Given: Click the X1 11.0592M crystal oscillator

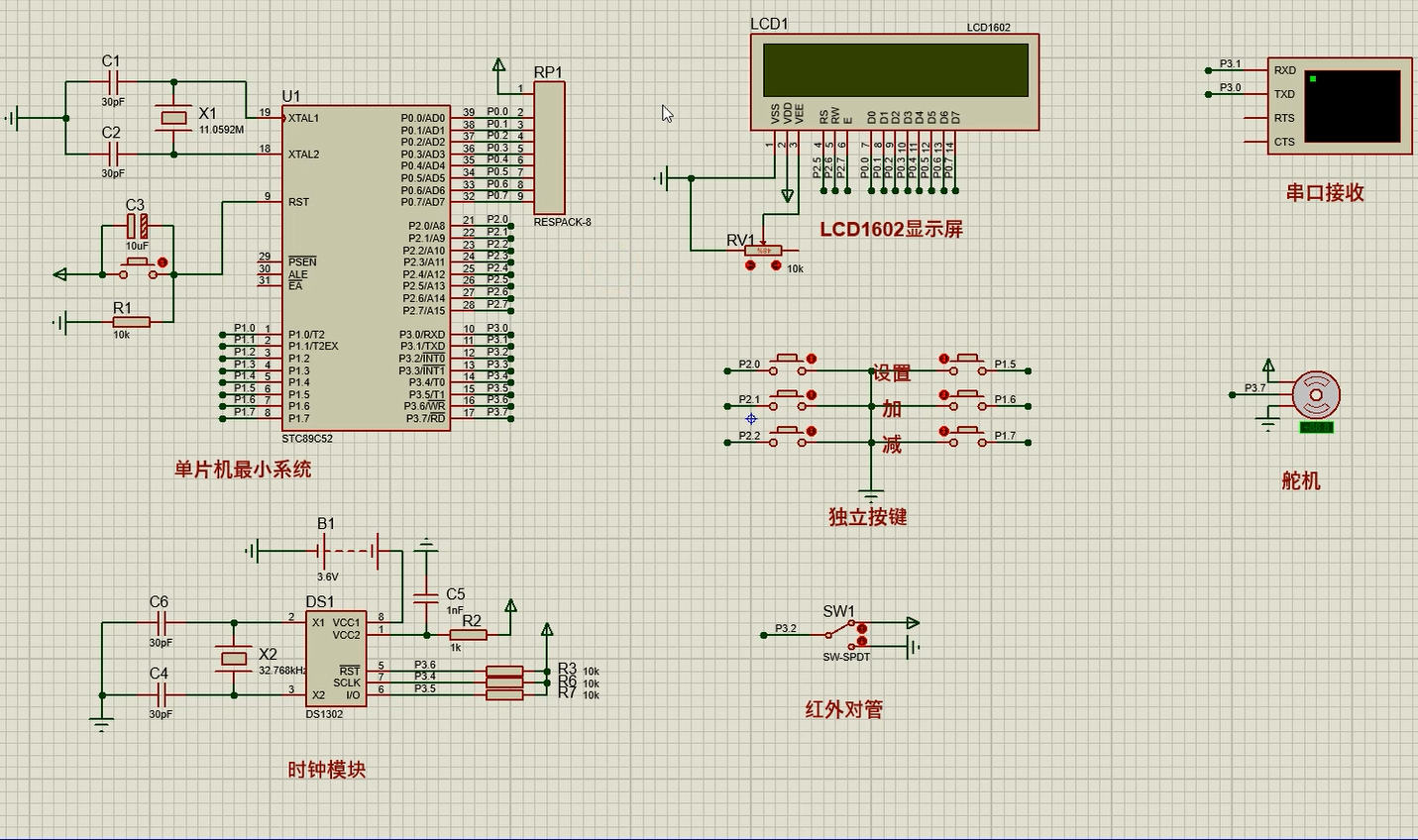Looking at the screenshot, I should point(173,118).
